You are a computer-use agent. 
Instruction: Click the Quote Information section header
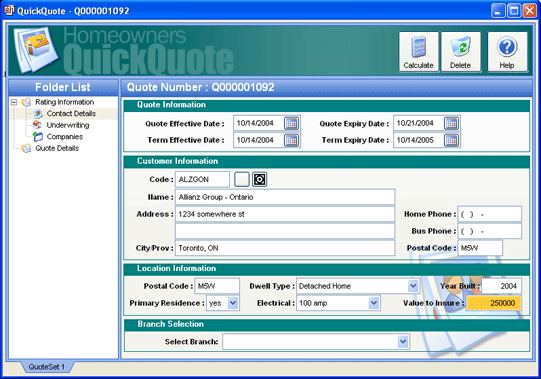326,105
